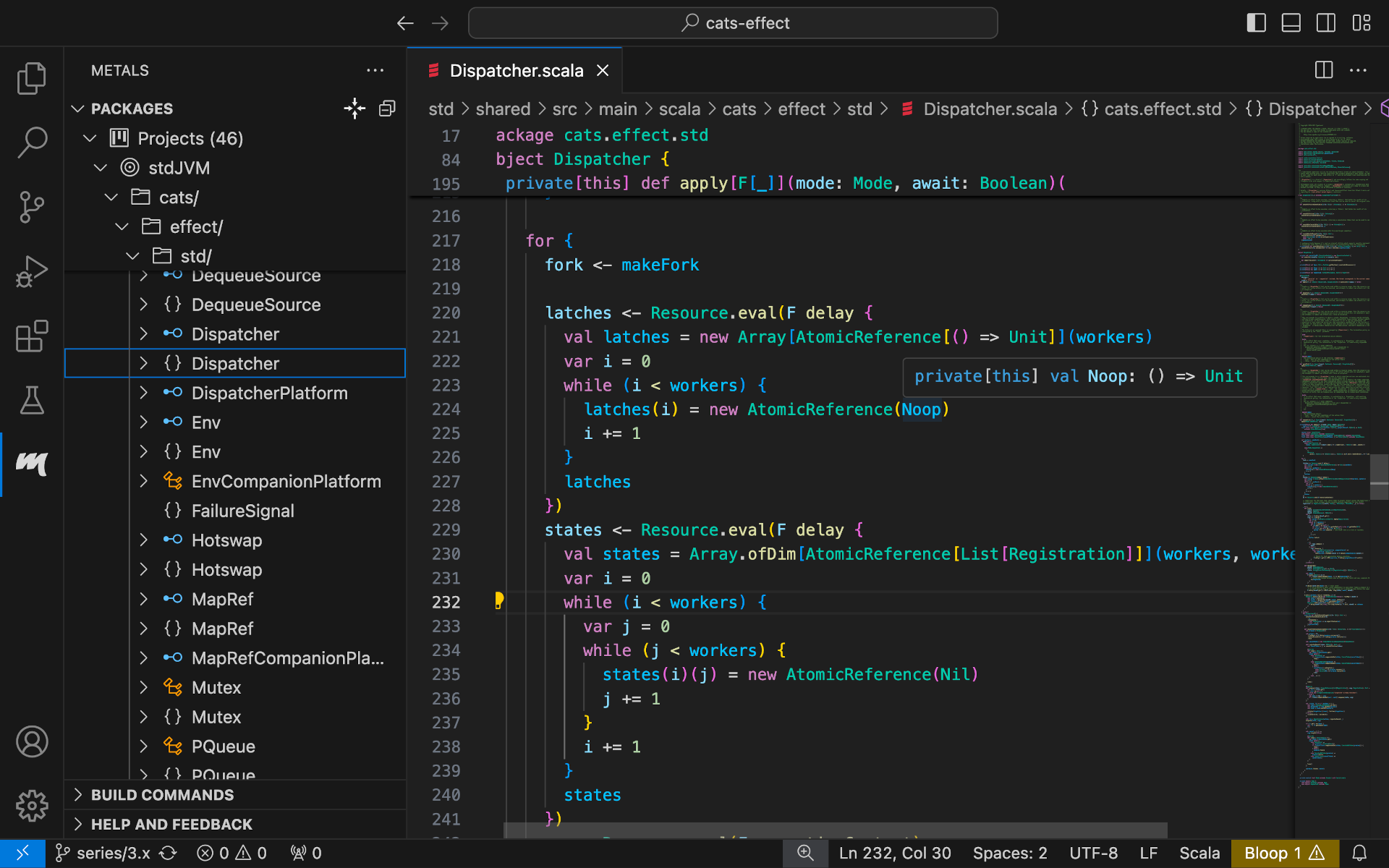Open the Extensions view
The image size is (1389, 868).
32,336
